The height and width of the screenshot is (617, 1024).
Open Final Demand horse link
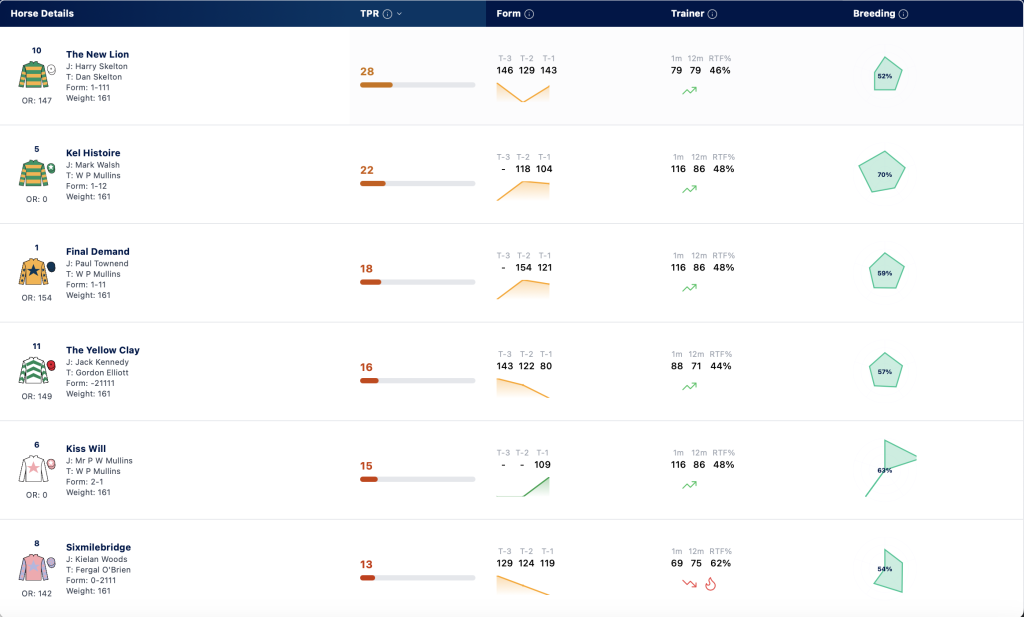[97, 251]
